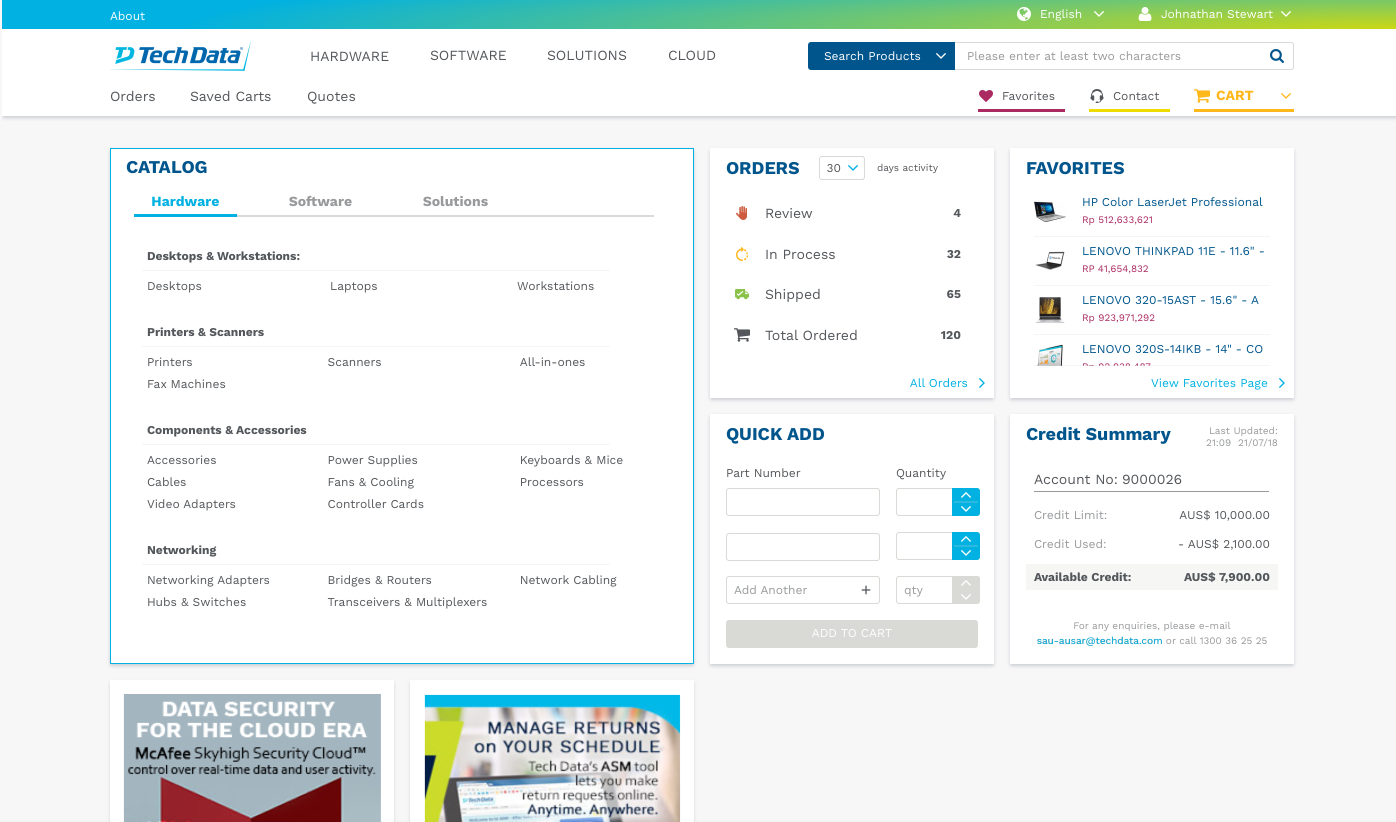Viewport: 1396px width, 822px height.
Task: Switch to the Software catalog tab
Action: (320, 201)
